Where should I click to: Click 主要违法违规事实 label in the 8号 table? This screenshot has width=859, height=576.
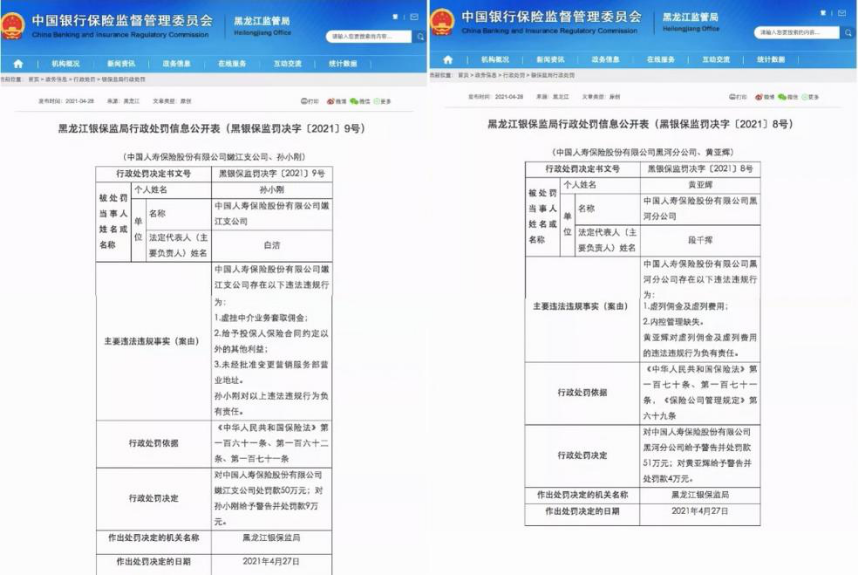(x=580, y=306)
